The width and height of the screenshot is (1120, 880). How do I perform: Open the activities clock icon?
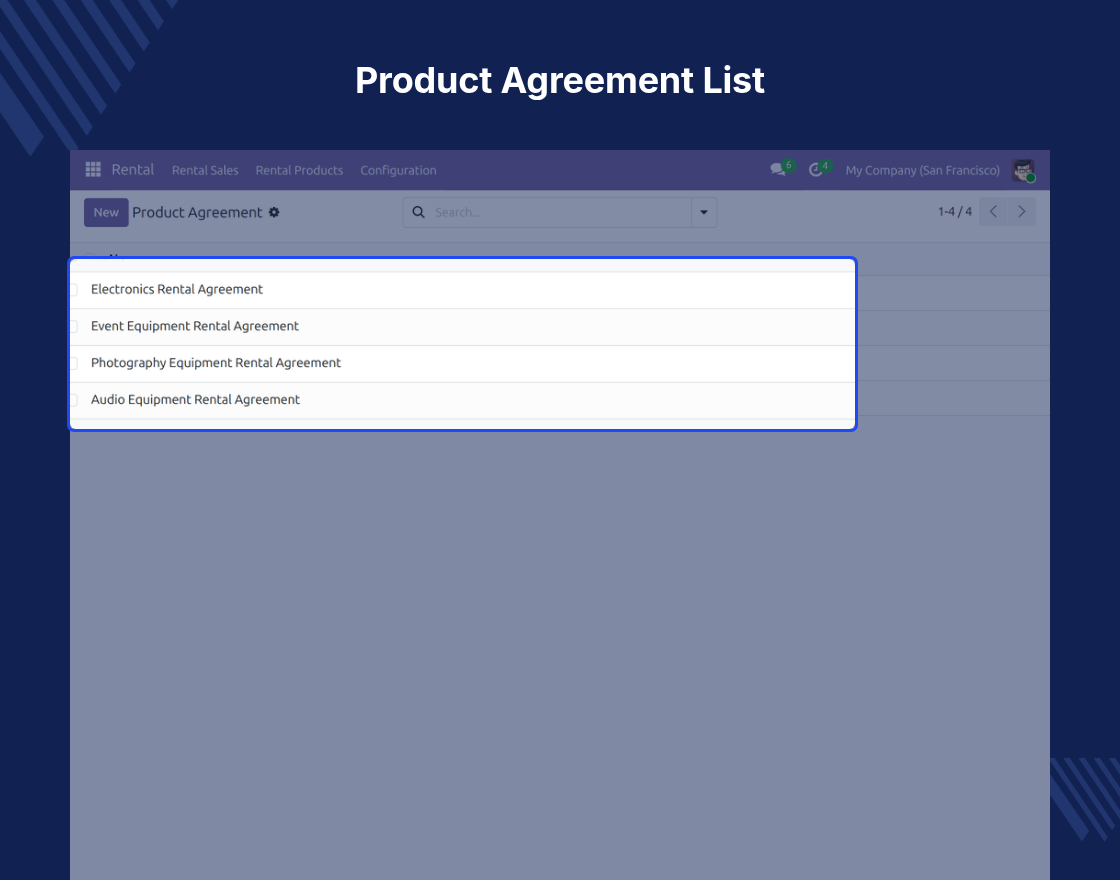(x=816, y=170)
